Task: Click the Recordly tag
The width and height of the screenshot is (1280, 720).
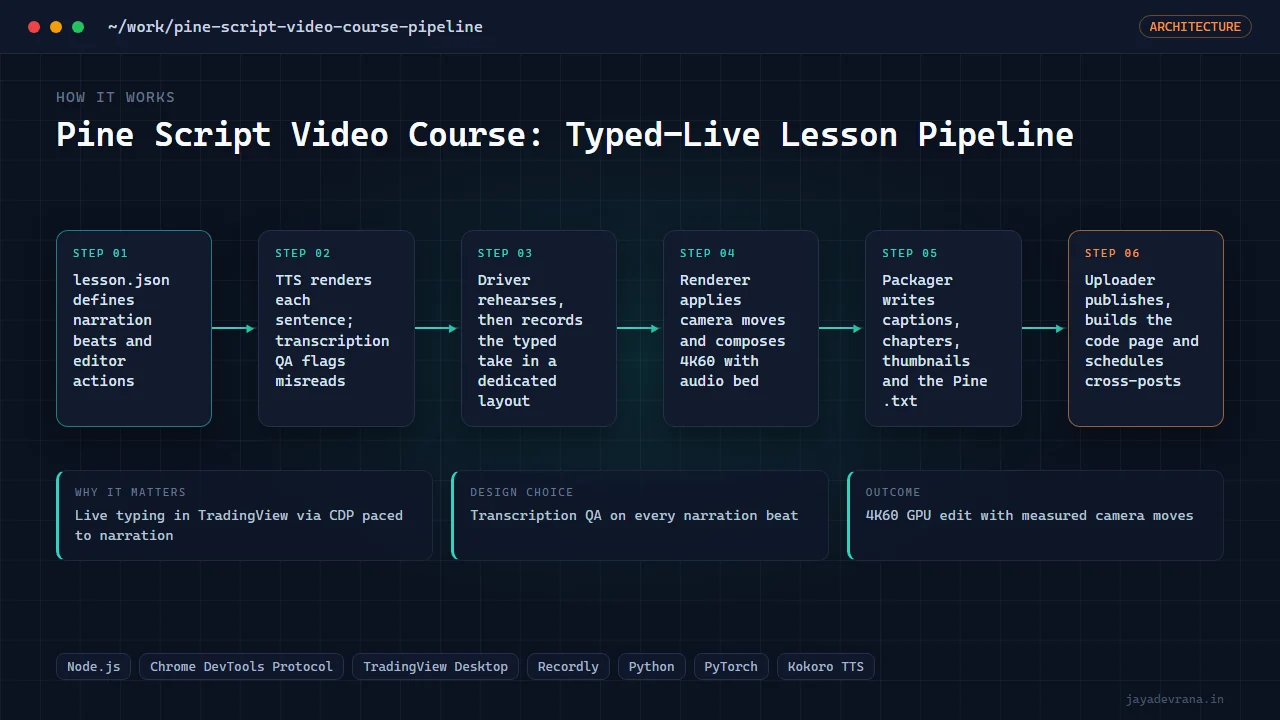Action: pos(568,667)
